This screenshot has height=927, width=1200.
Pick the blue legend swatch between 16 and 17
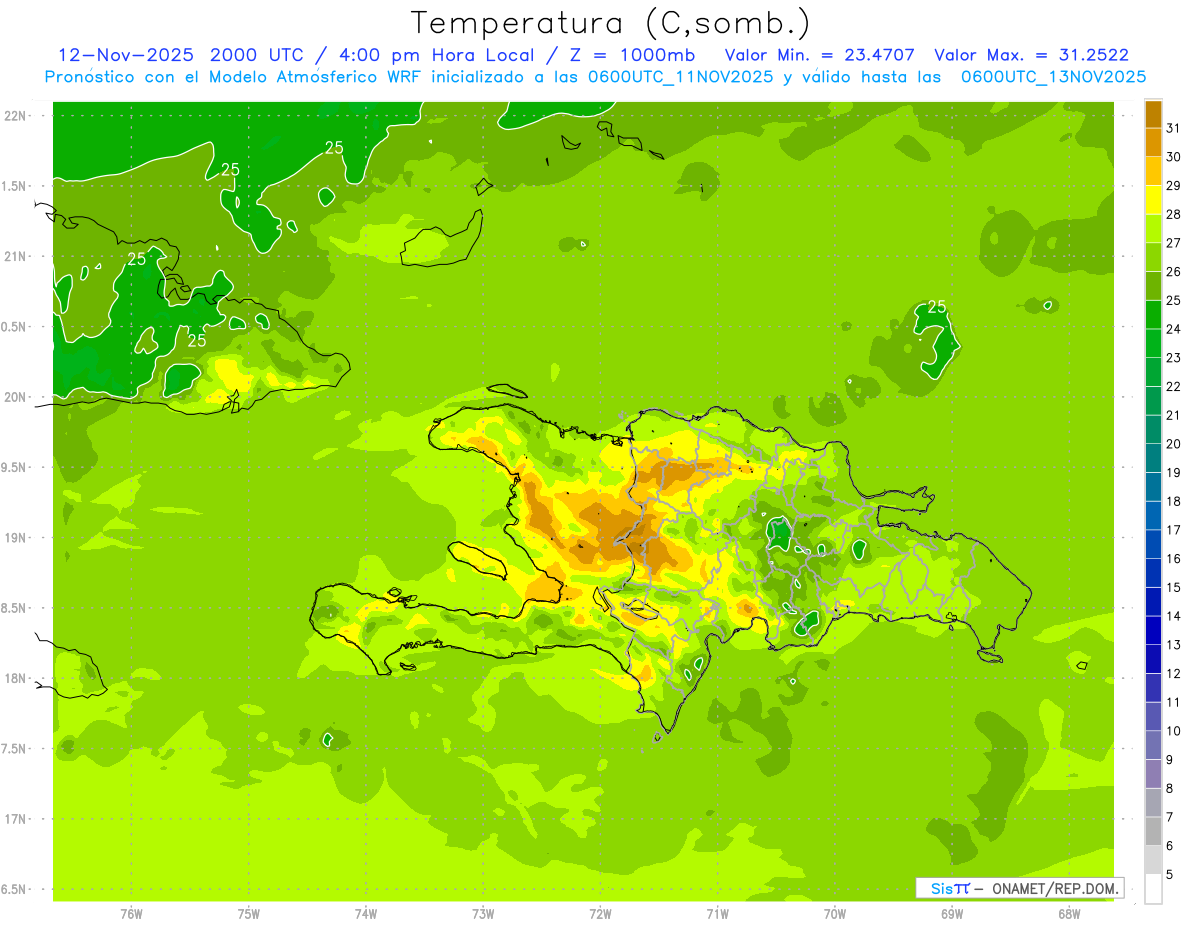1153,544
